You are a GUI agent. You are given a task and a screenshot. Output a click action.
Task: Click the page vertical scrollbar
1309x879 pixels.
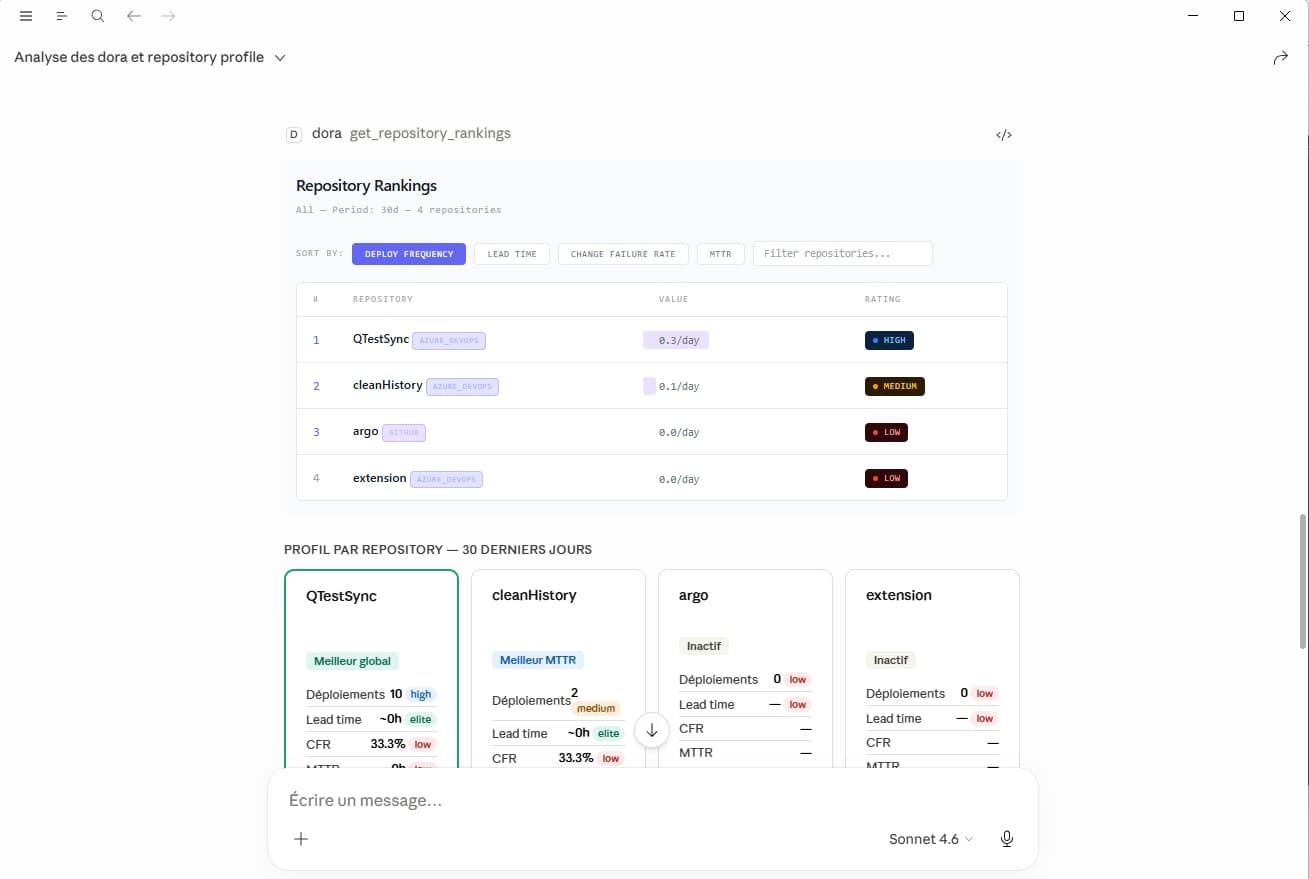1302,580
